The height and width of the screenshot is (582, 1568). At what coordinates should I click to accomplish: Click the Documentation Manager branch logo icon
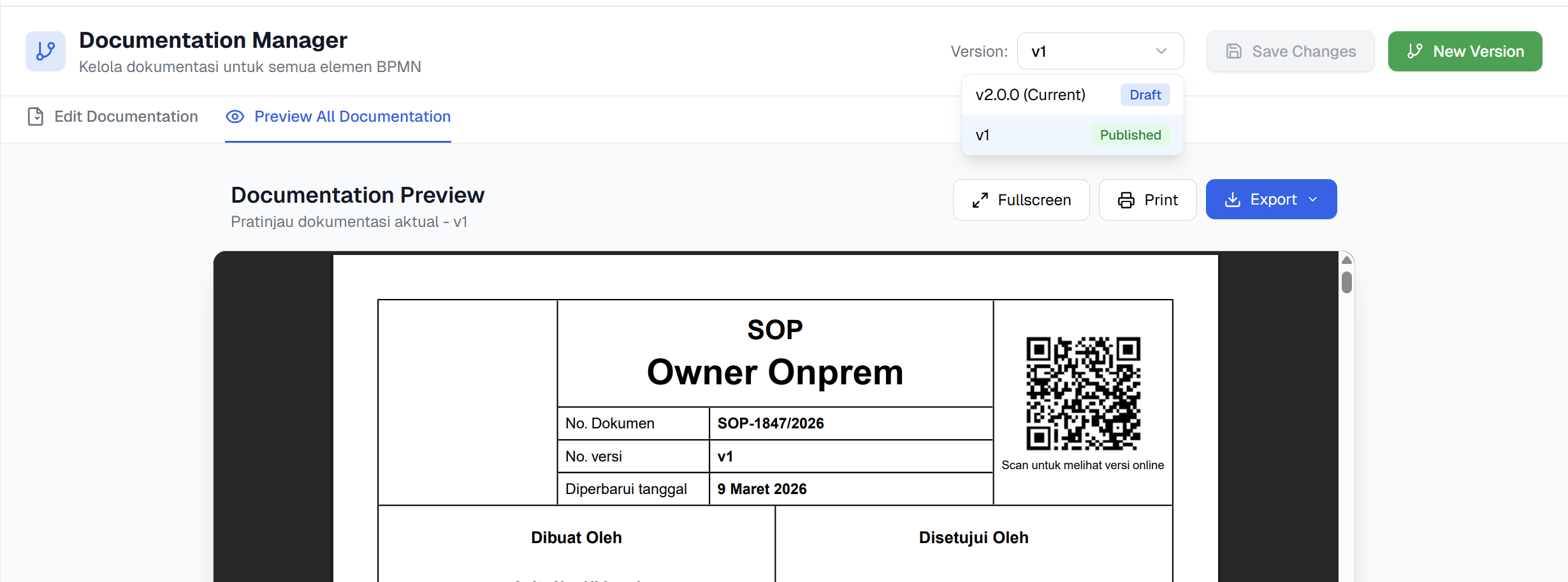click(45, 51)
